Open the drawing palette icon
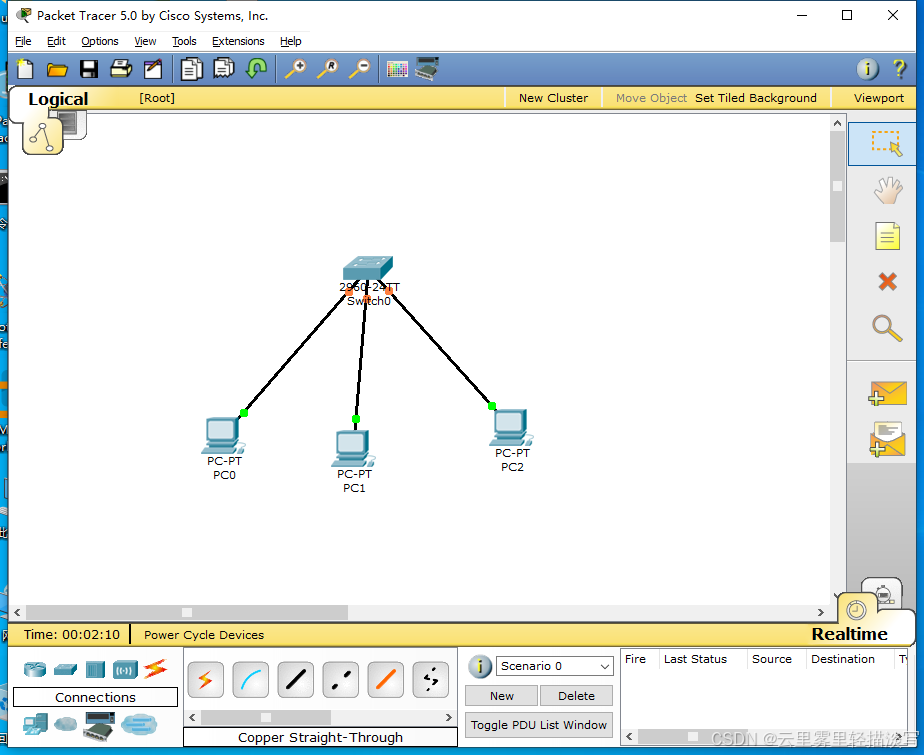This screenshot has width=924, height=755. point(397,69)
